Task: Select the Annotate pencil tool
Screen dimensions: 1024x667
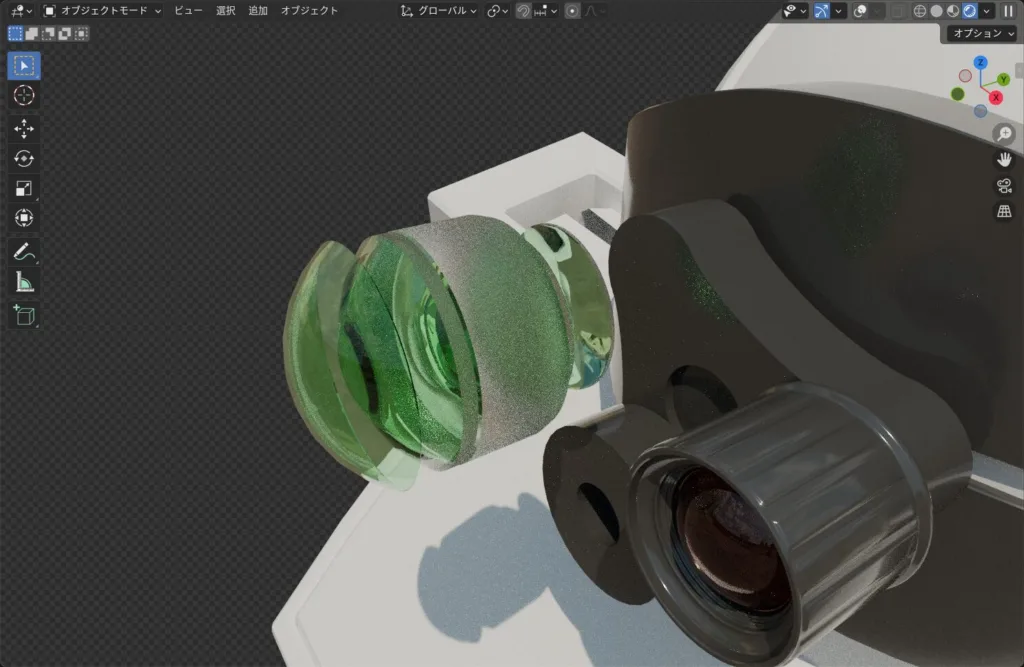Action: click(x=24, y=251)
